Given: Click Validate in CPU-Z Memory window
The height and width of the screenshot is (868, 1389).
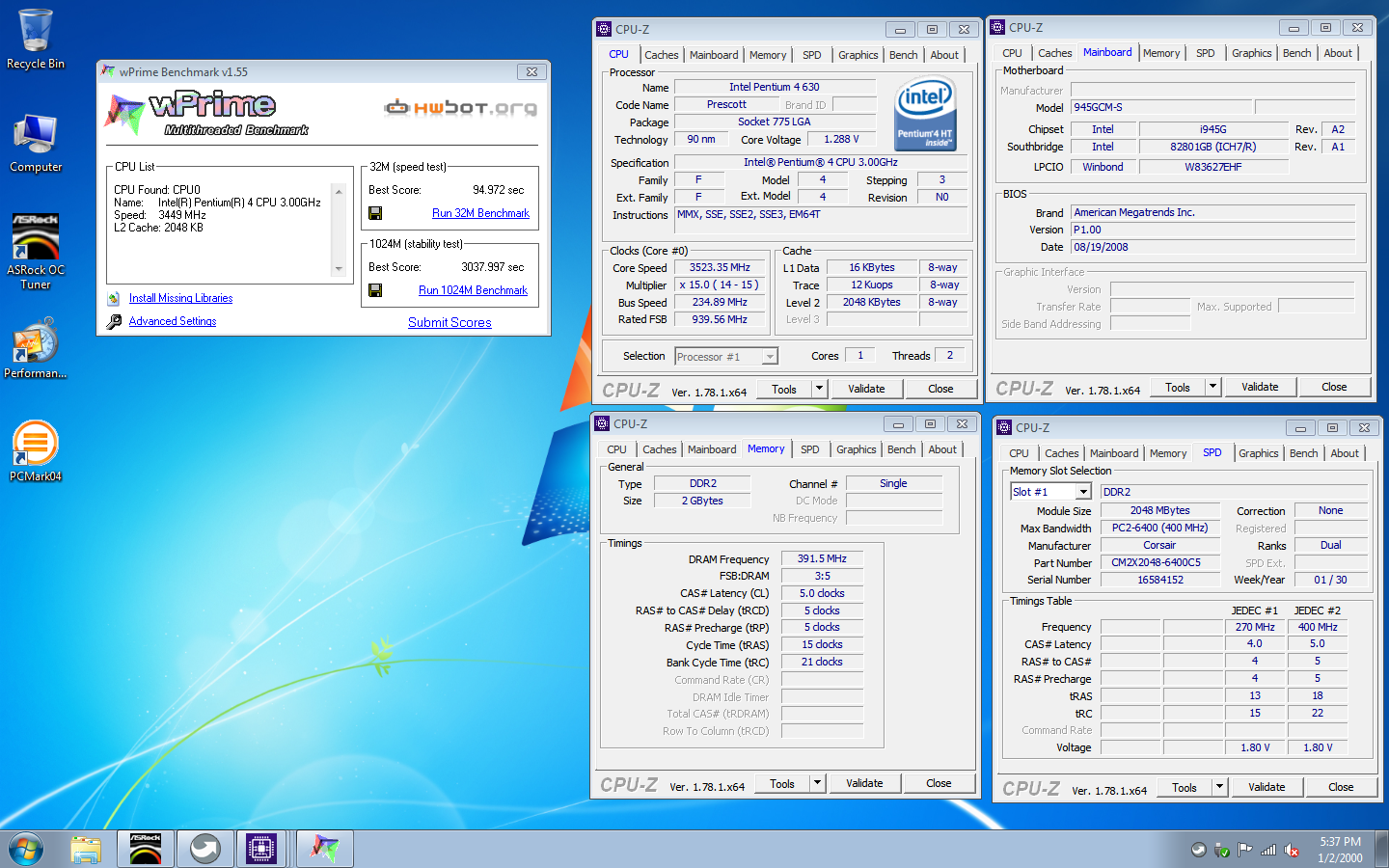Looking at the screenshot, I should click(864, 783).
